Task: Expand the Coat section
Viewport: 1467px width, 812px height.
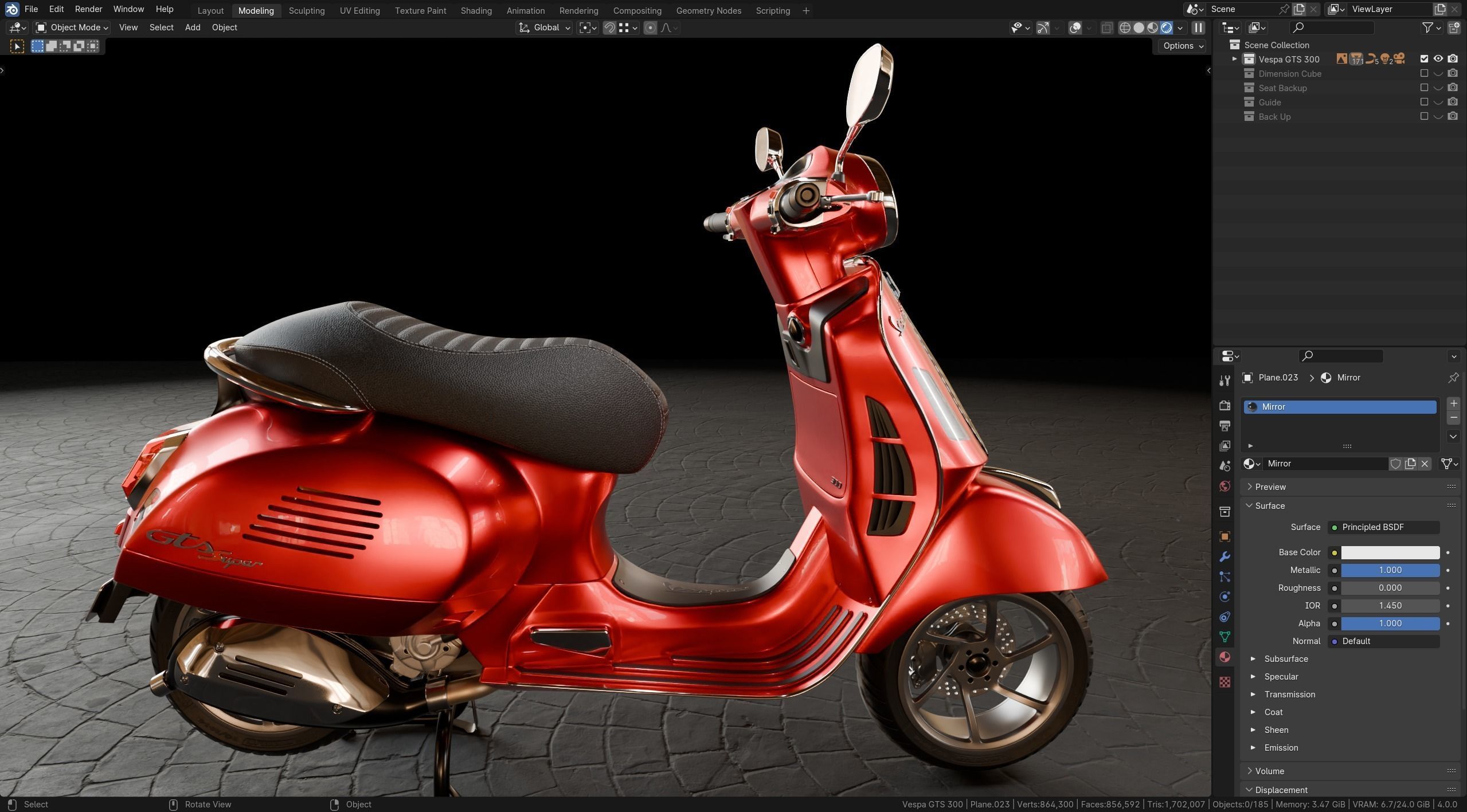Action: pos(1273,712)
